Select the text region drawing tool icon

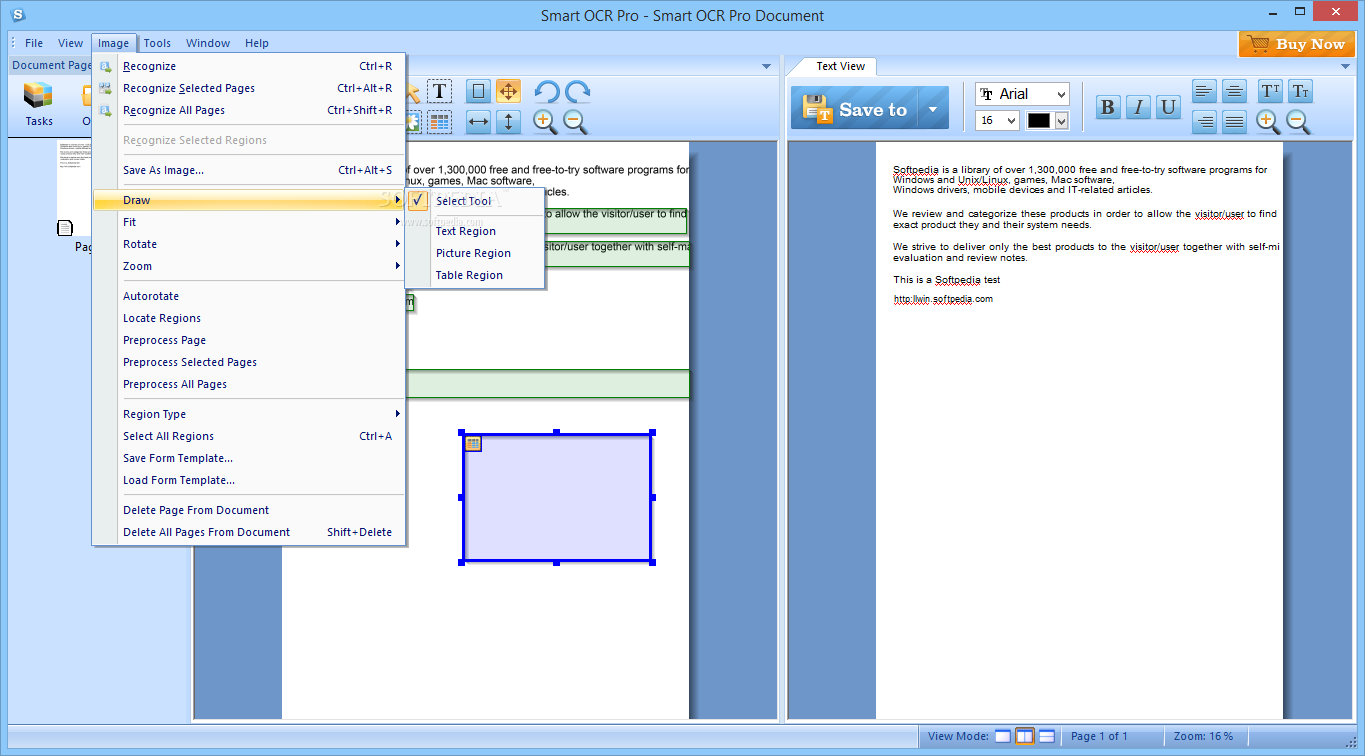[440, 92]
